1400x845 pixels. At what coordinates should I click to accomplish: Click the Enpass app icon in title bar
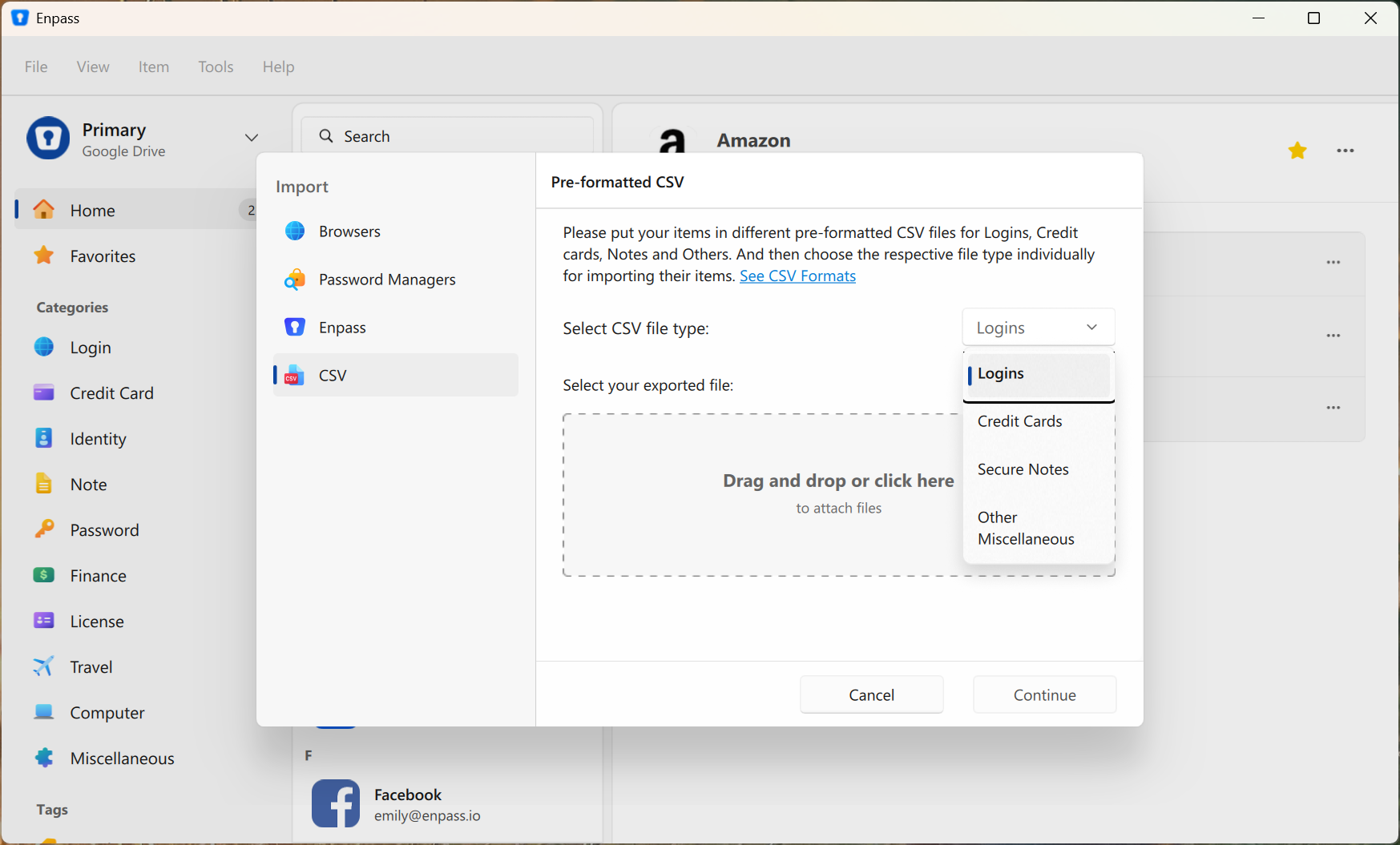(20, 18)
